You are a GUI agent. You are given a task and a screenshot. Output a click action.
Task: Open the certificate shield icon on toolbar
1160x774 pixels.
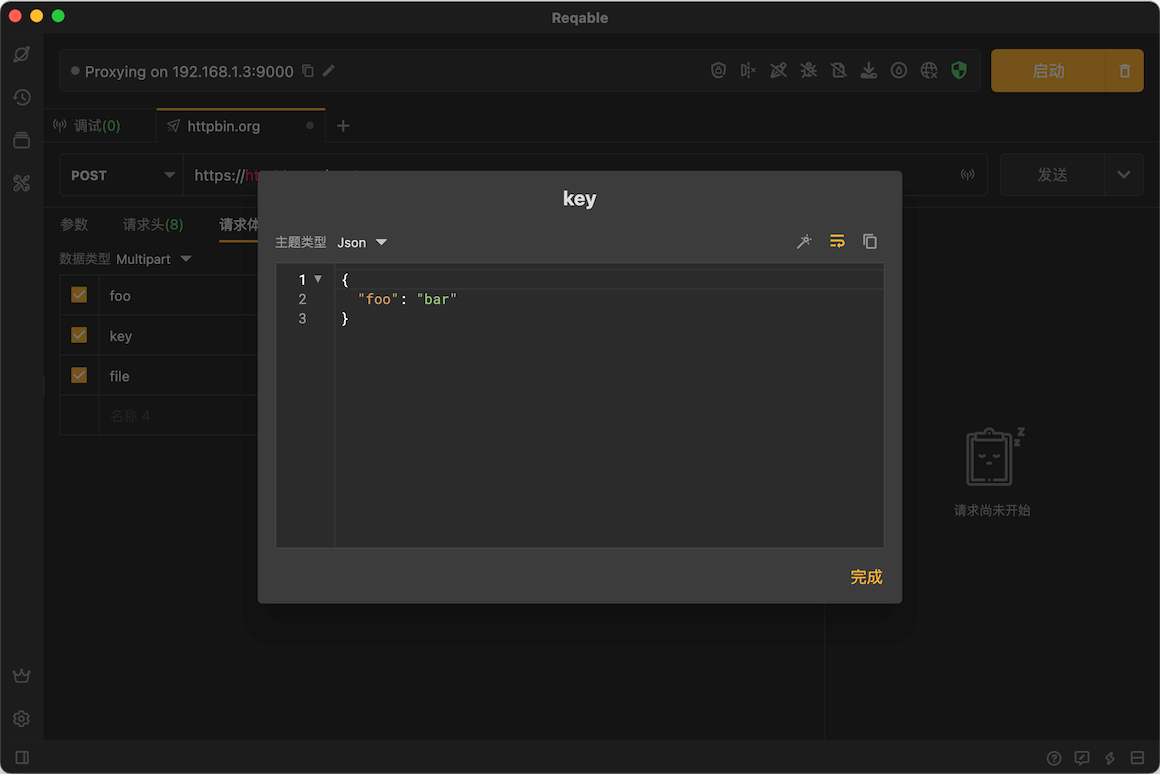click(x=718, y=70)
